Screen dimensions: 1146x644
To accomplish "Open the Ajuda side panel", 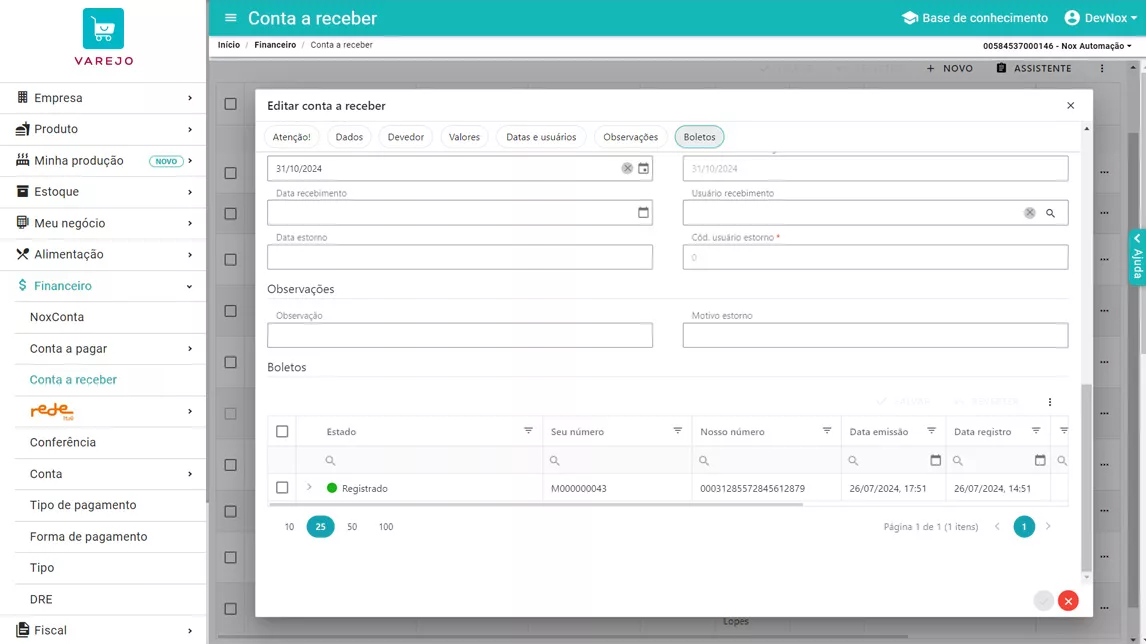I will (x=1137, y=257).
